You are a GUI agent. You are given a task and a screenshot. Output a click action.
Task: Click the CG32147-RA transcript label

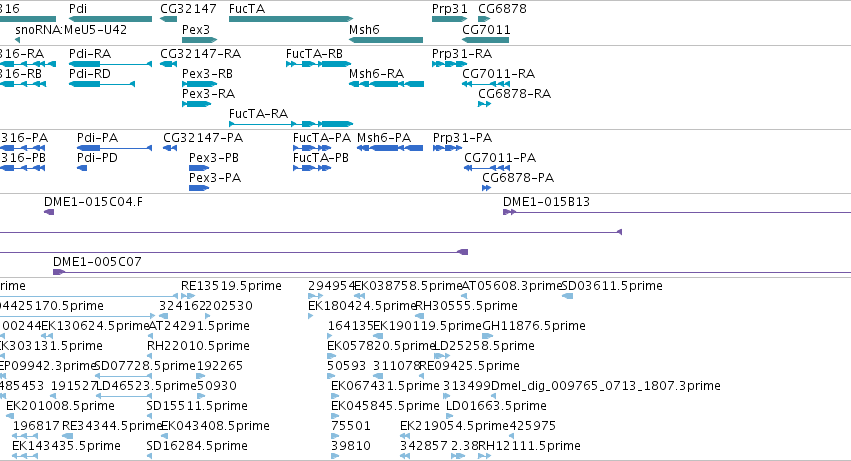pos(200,54)
